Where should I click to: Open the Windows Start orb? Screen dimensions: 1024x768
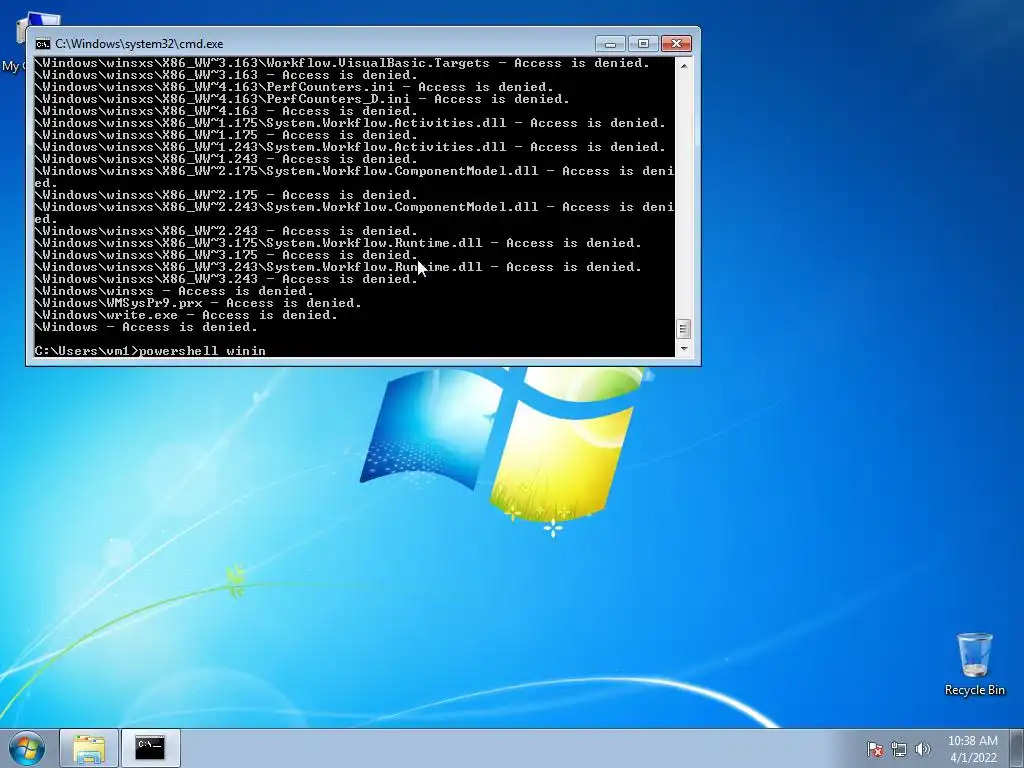(x=27, y=748)
